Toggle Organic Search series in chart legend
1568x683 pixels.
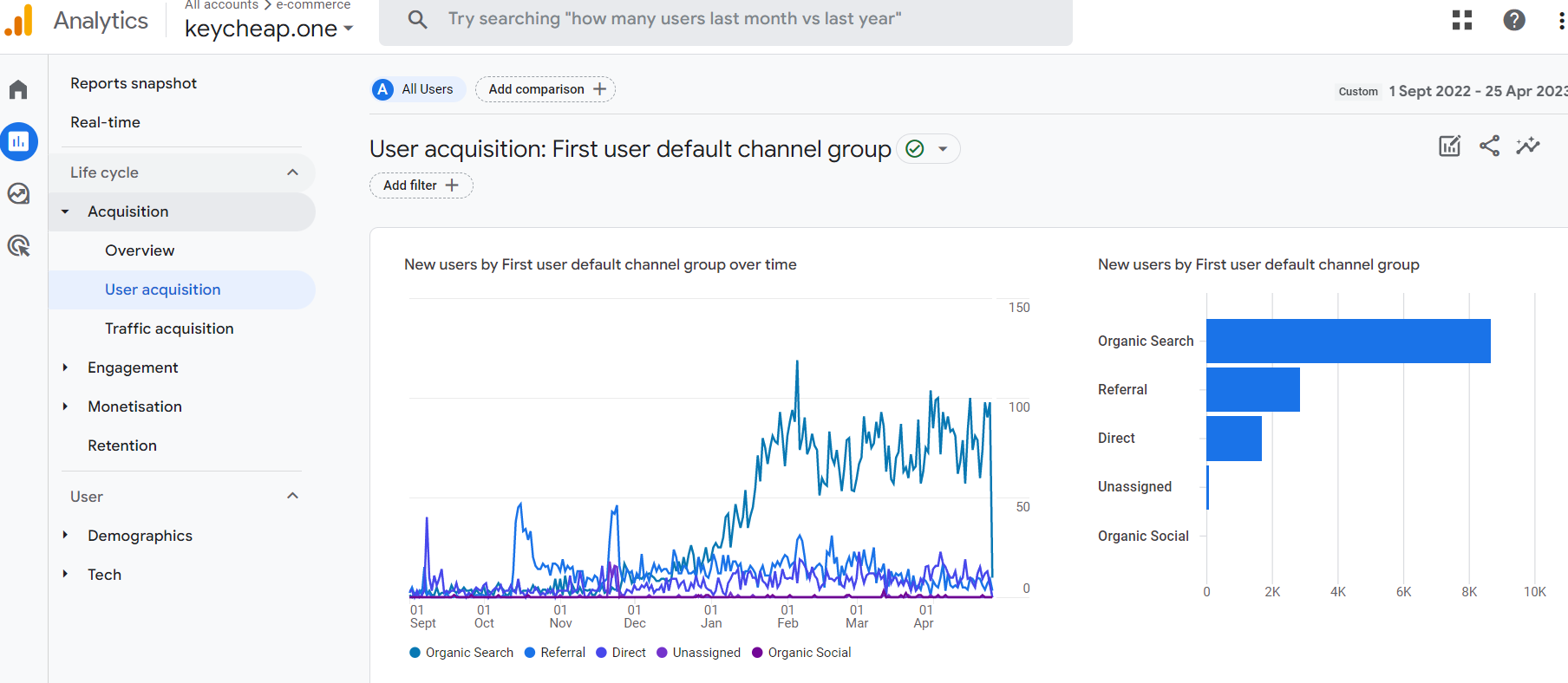point(461,653)
